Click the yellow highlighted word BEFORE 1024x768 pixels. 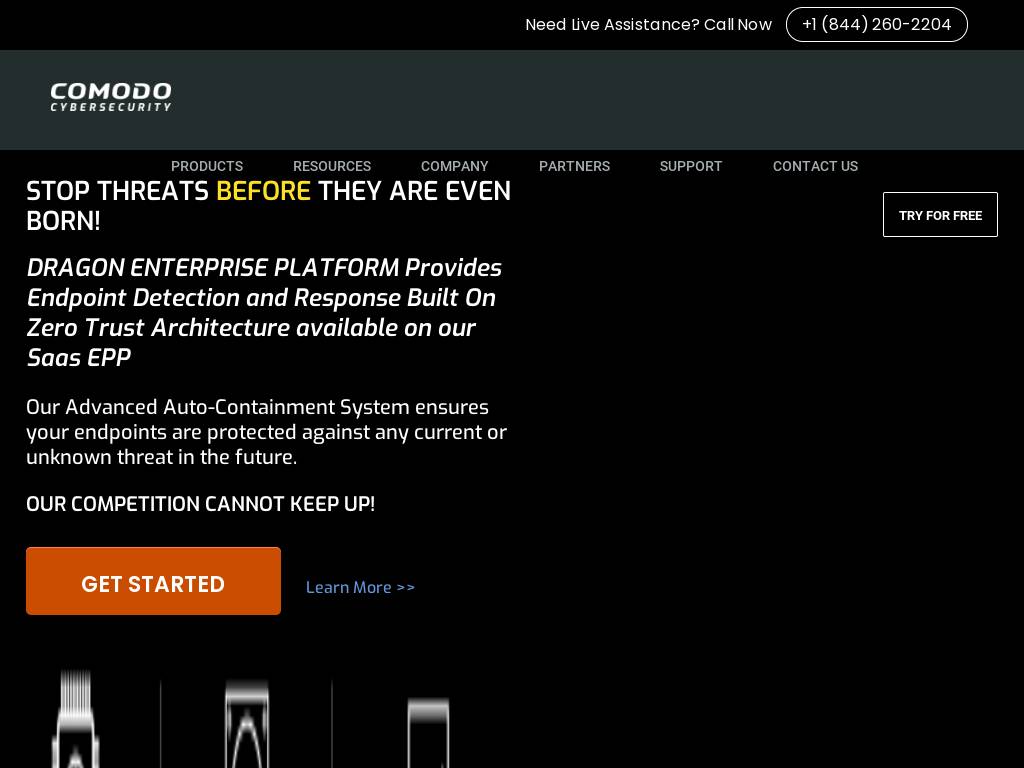click(x=263, y=191)
